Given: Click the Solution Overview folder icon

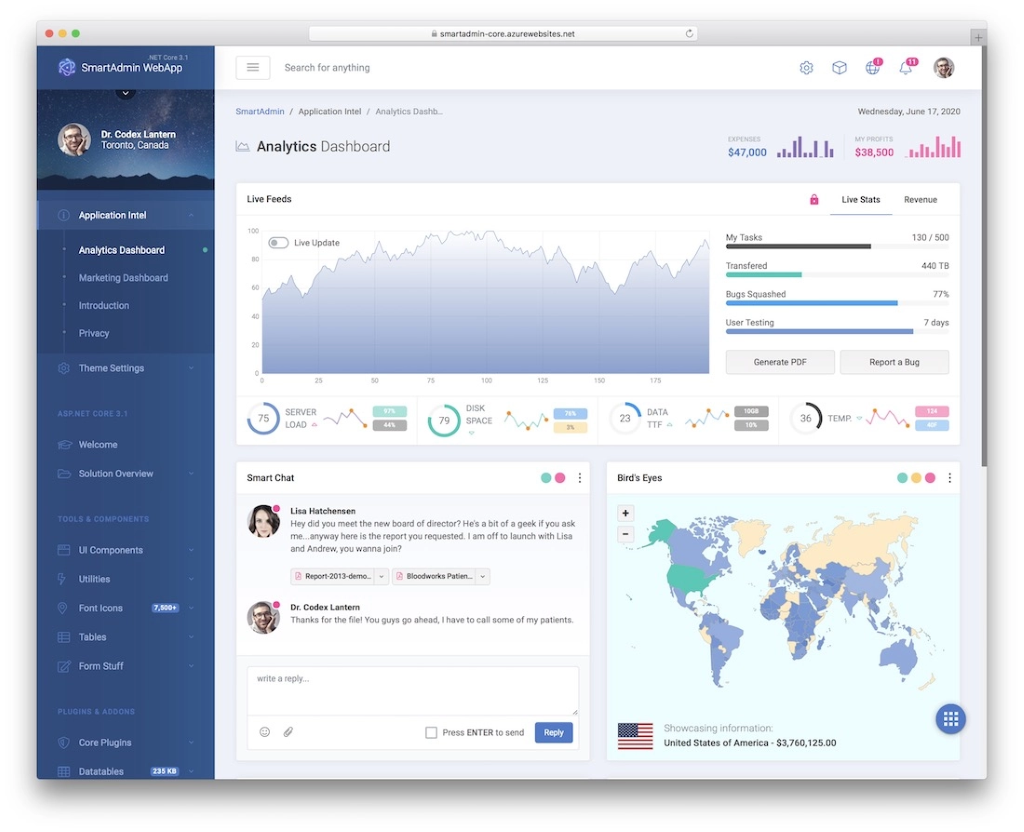Looking at the screenshot, I should click(64, 473).
